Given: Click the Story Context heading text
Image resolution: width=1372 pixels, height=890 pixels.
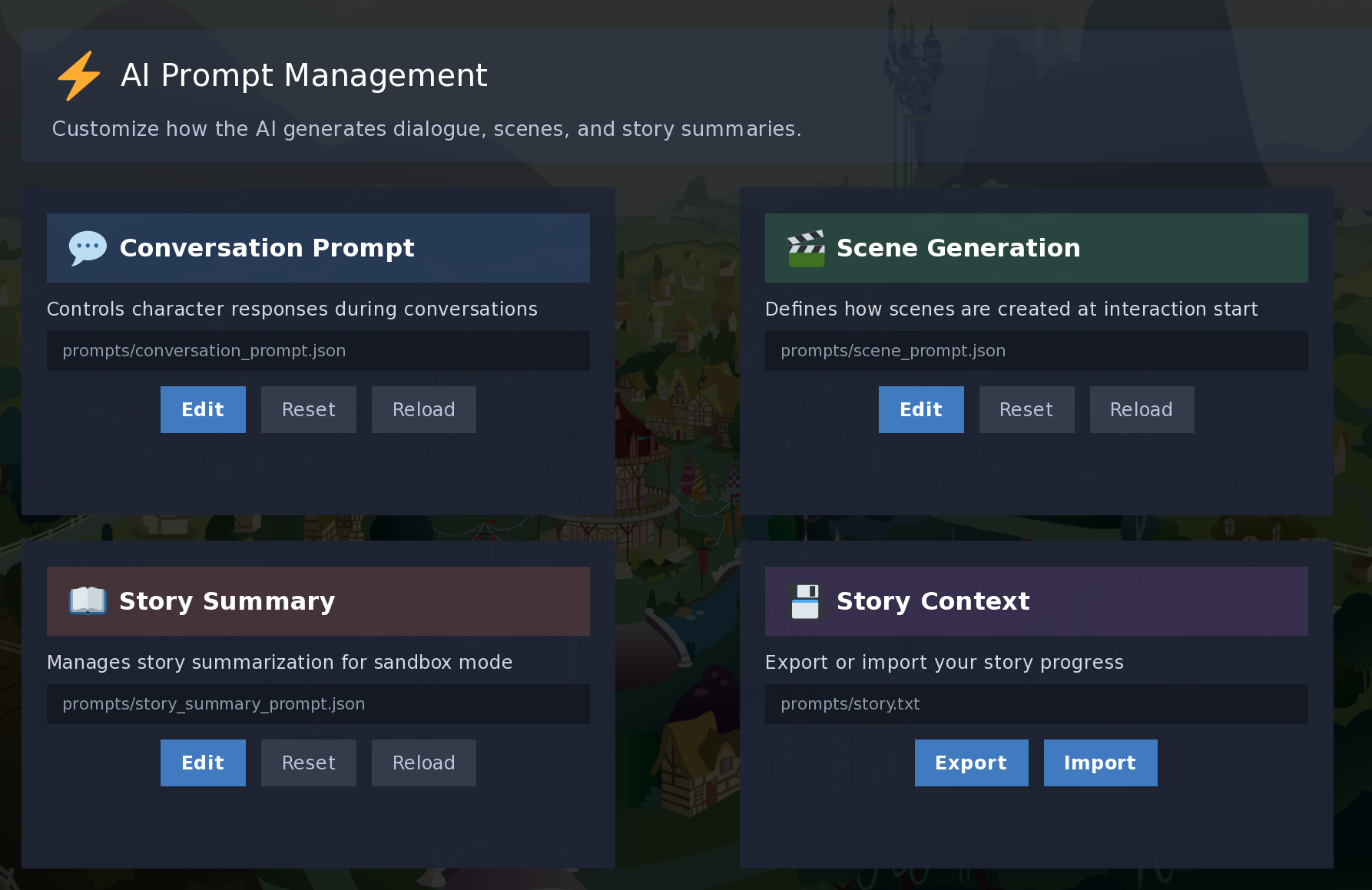Looking at the screenshot, I should coord(933,601).
